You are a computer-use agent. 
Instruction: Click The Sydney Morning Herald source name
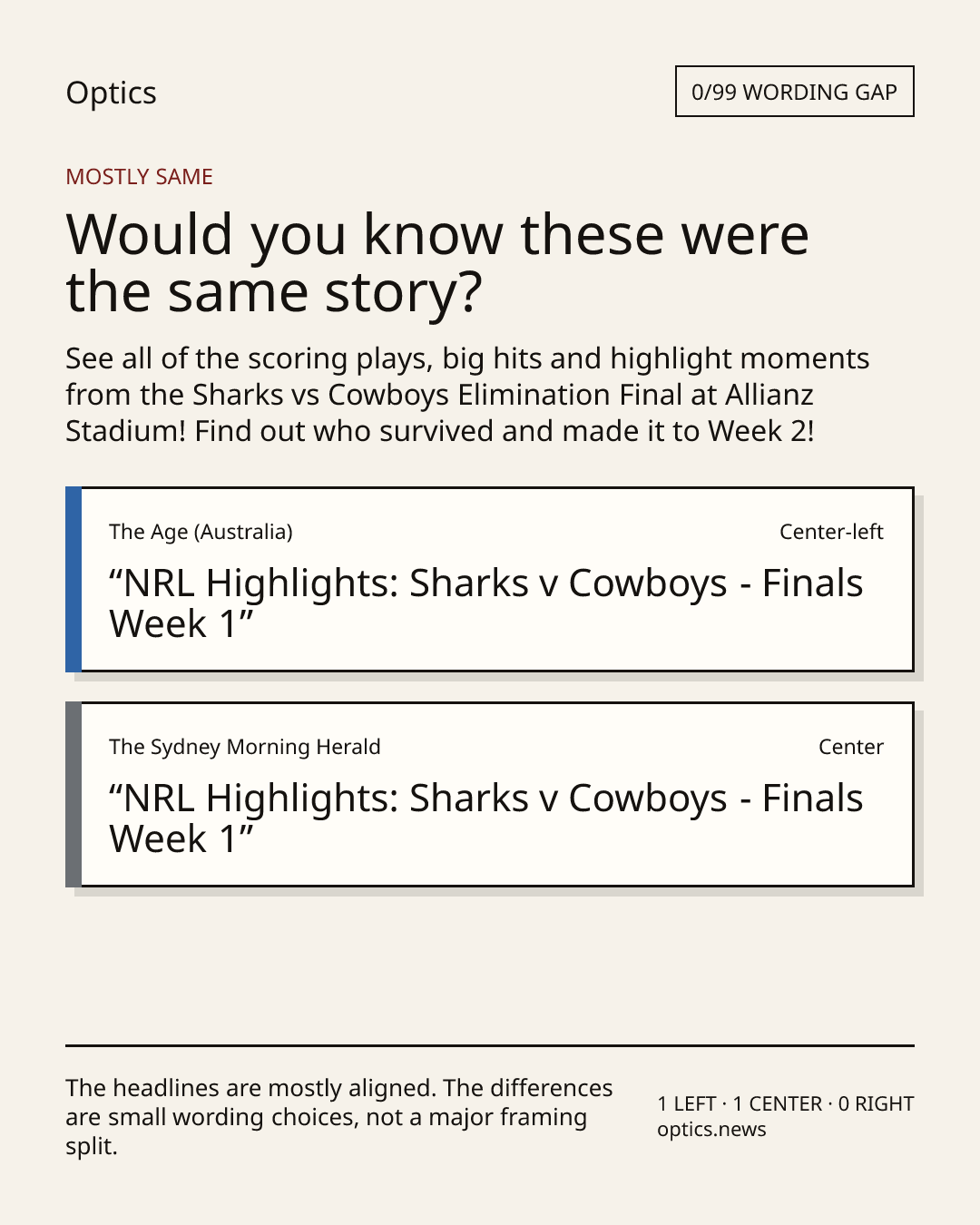pyautogui.click(x=245, y=747)
